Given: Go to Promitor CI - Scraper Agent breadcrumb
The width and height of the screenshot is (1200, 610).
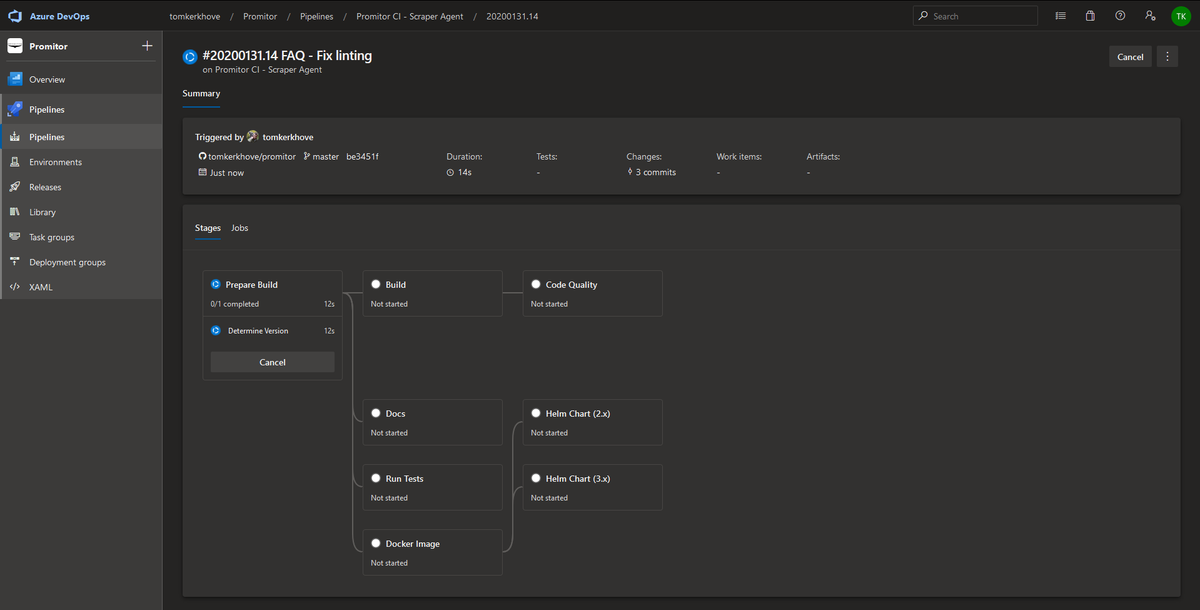Looking at the screenshot, I should 410,16.
